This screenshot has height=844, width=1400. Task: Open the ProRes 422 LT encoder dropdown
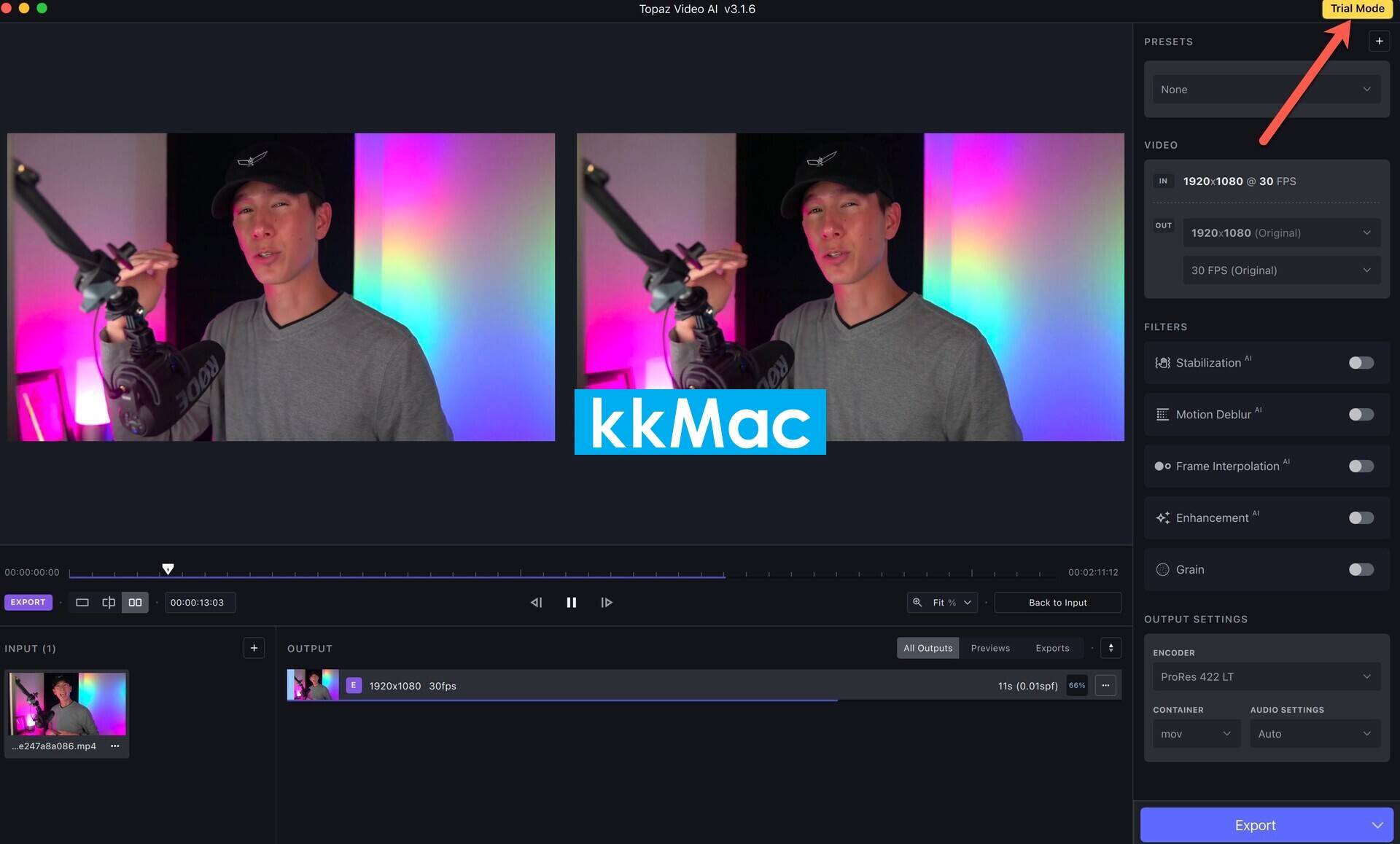tap(1266, 676)
